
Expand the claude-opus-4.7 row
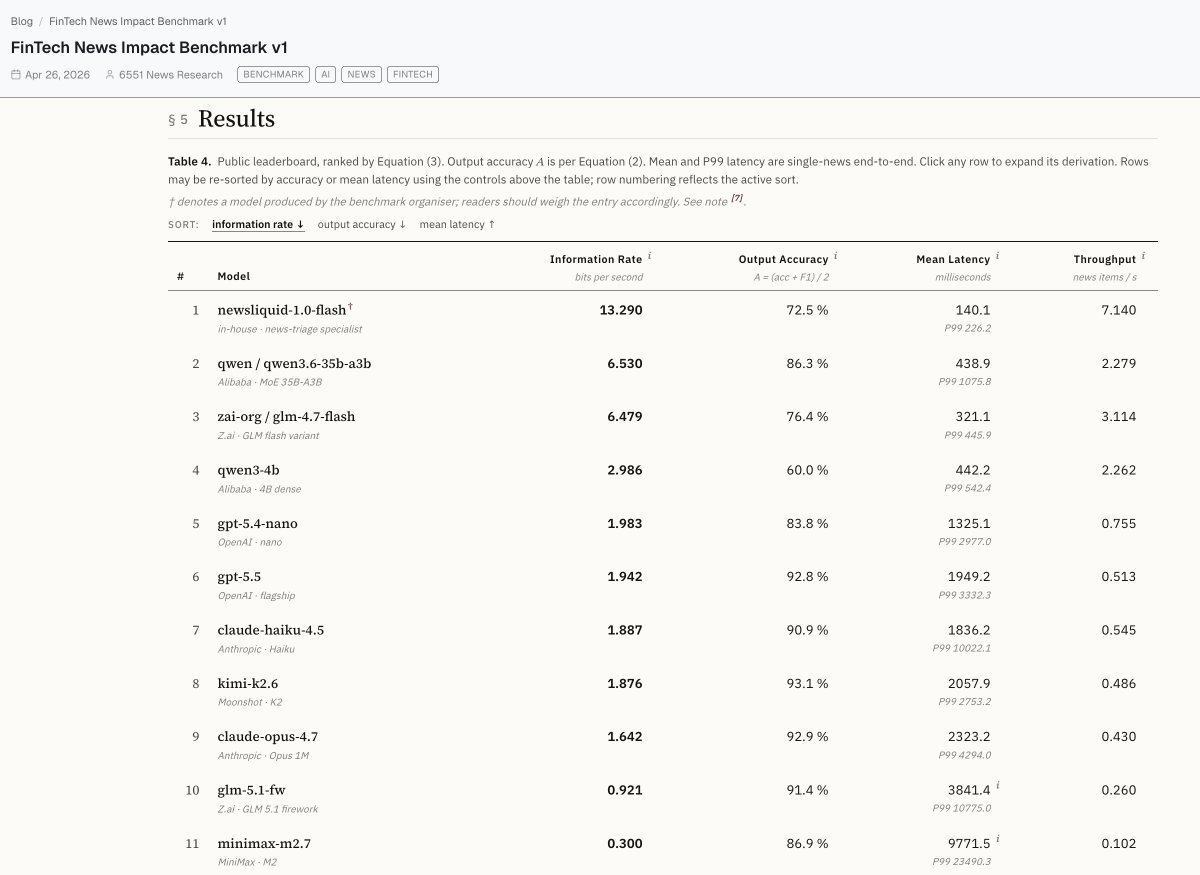(x=663, y=744)
